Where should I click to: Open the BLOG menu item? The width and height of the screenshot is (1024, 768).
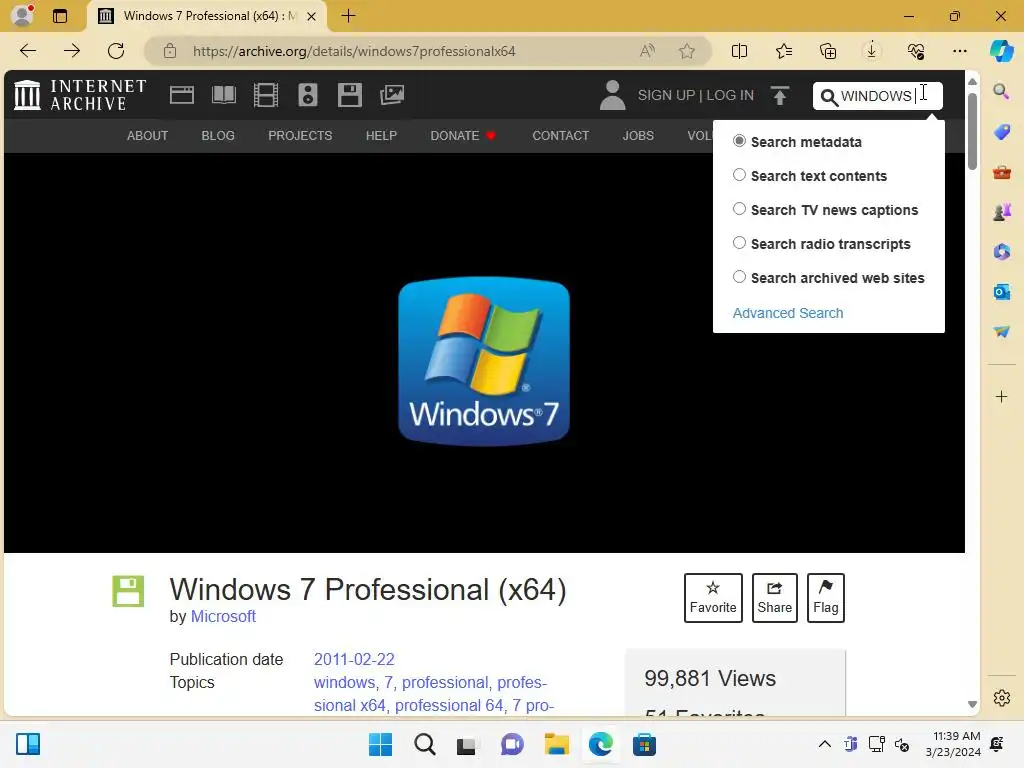(x=217, y=136)
